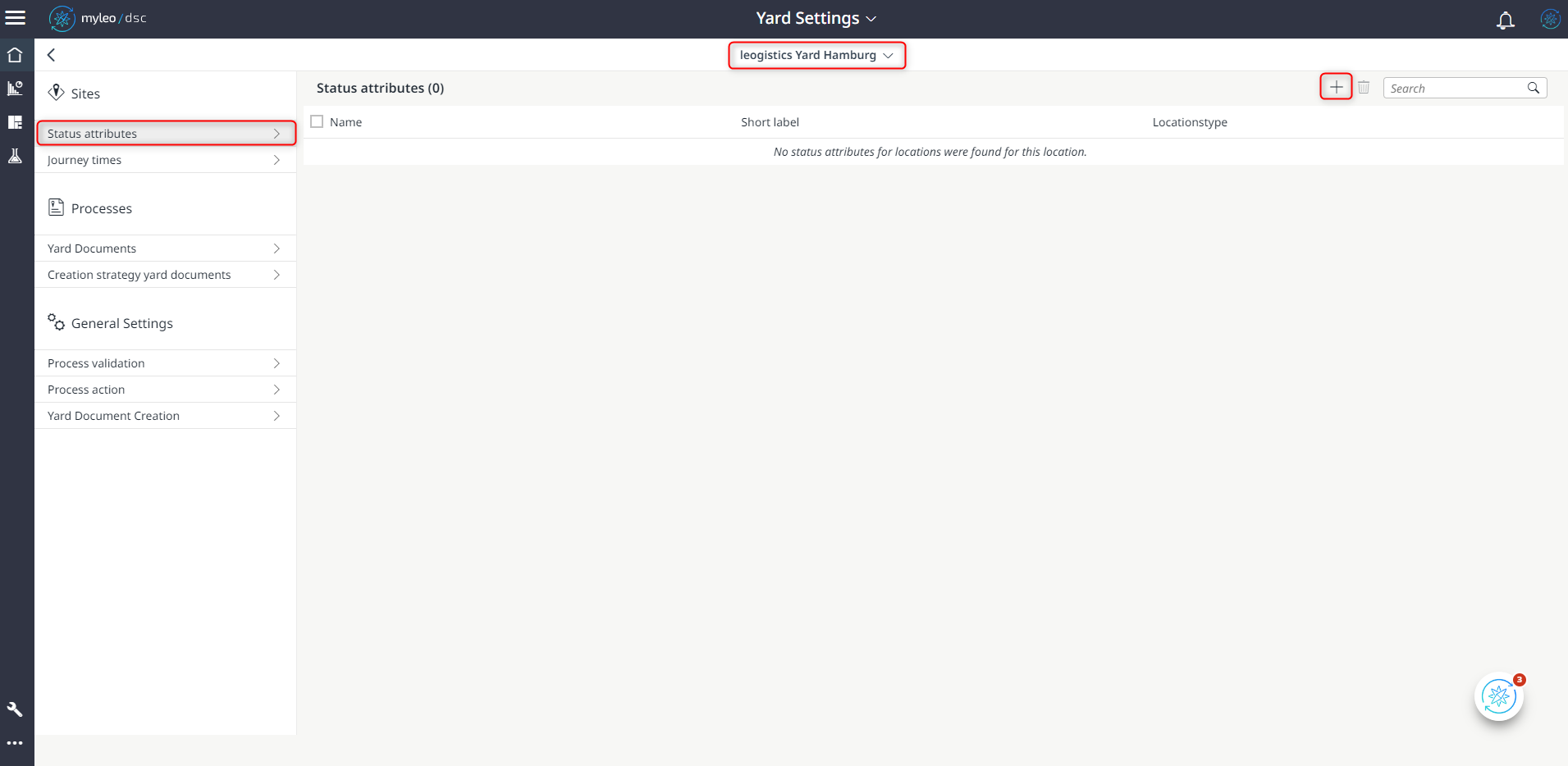Image resolution: width=1568 pixels, height=766 pixels.
Task: Open Journey times settings
Action: pyautogui.click(x=166, y=160)
